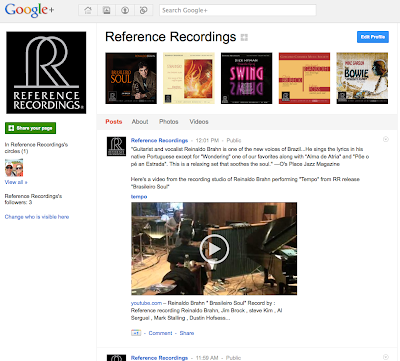Select the Posts tab
400x361 pixels.
tap(114, 122)
